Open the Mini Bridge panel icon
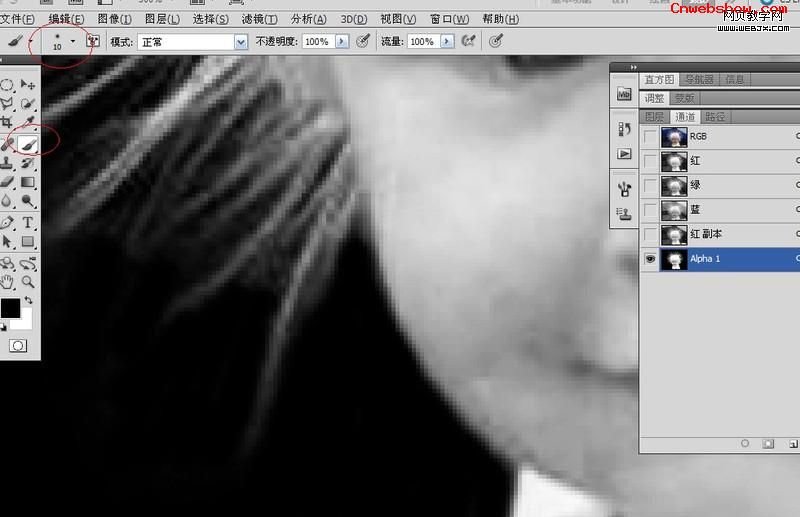This screenshot has height=517, width=800. [625, 94]
